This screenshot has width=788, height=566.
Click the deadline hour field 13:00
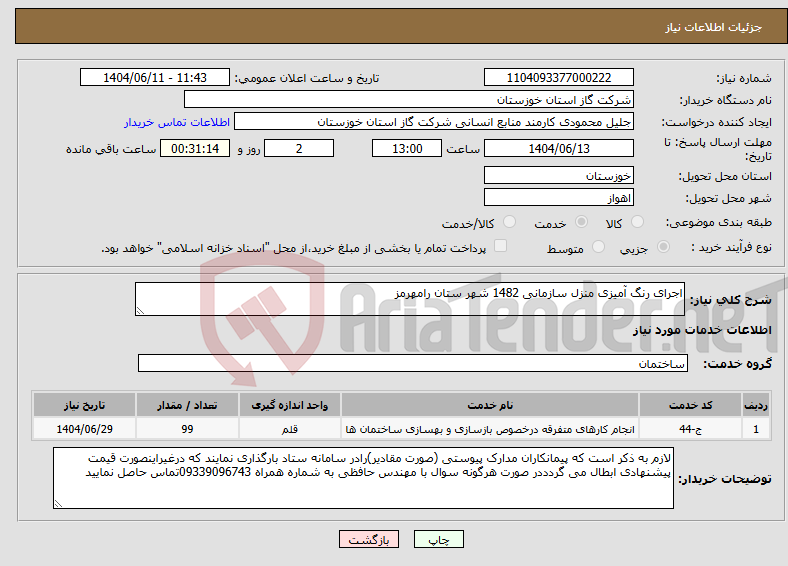pyautogui.click(x=407, y=148)
